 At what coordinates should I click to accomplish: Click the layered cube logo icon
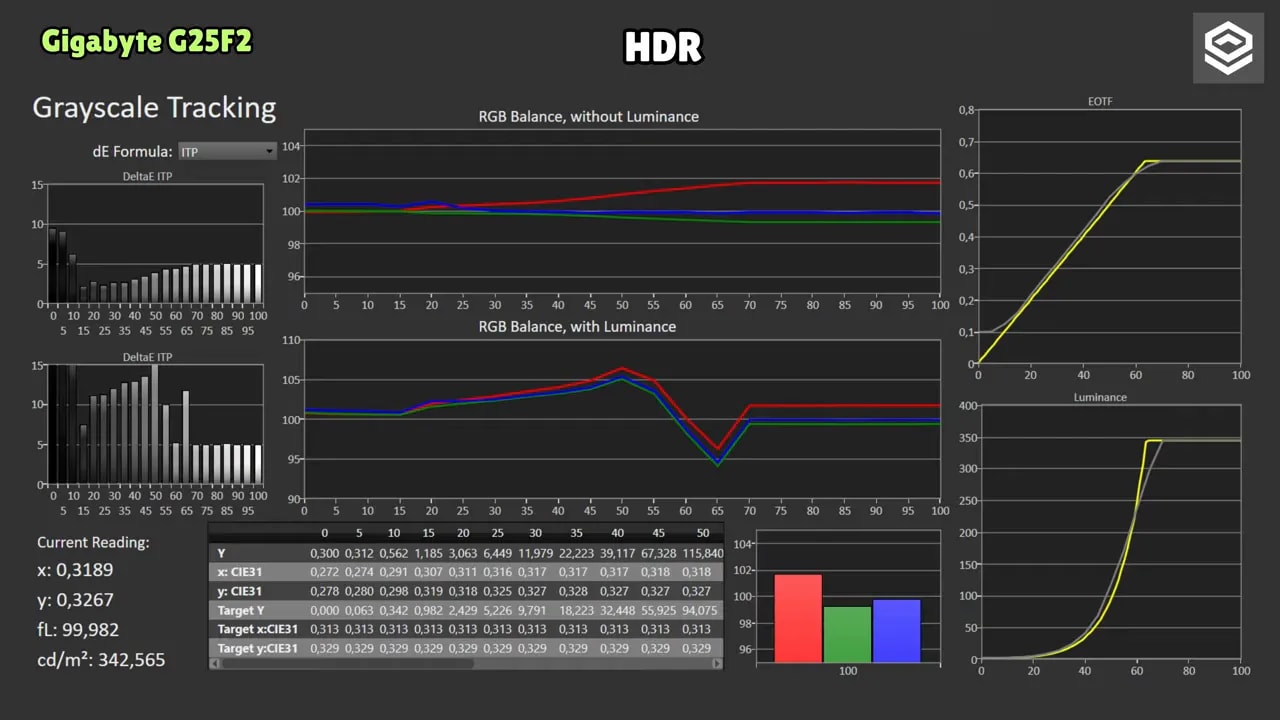coord(1228,48)
